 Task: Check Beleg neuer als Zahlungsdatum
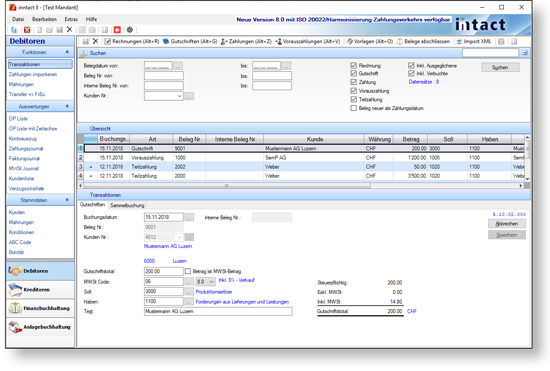point(354,108)
